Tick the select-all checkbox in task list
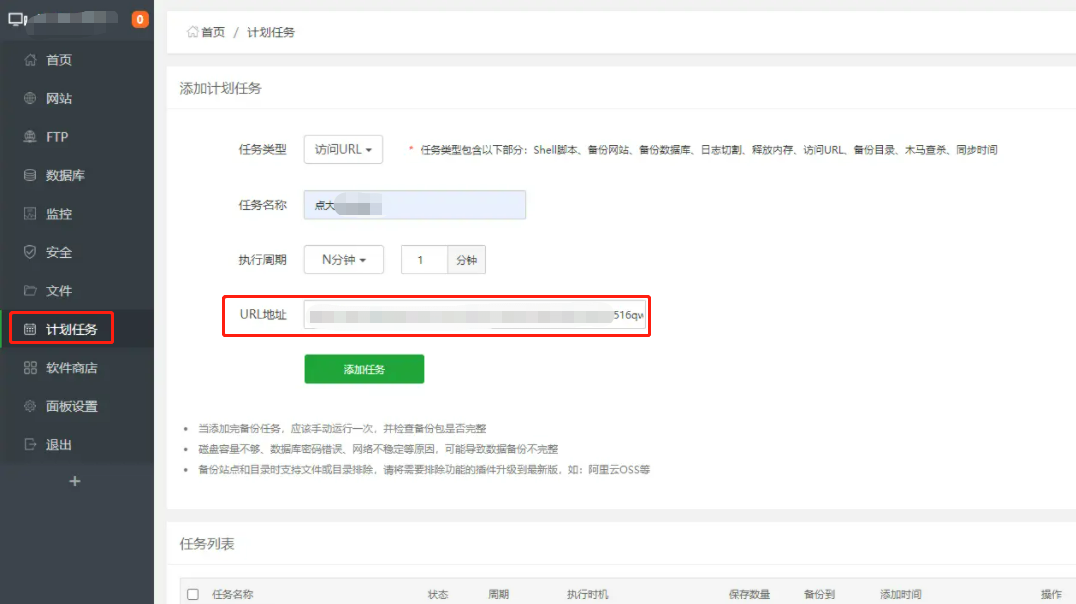 coord(193,594)
